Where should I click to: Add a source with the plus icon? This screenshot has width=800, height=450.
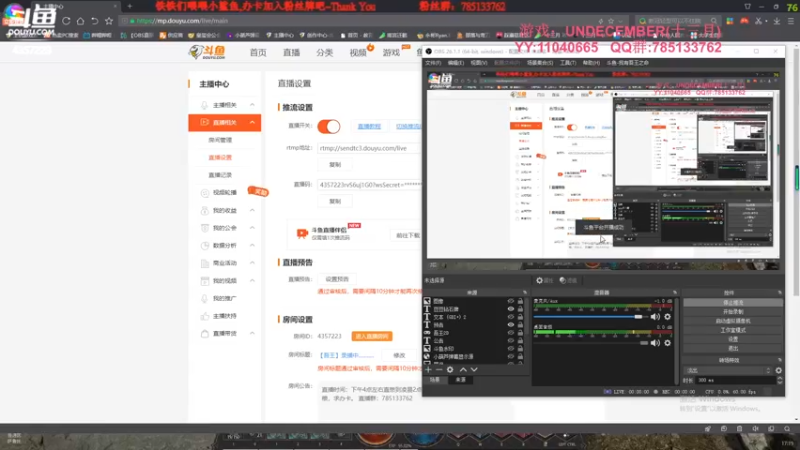pos(428,369)
